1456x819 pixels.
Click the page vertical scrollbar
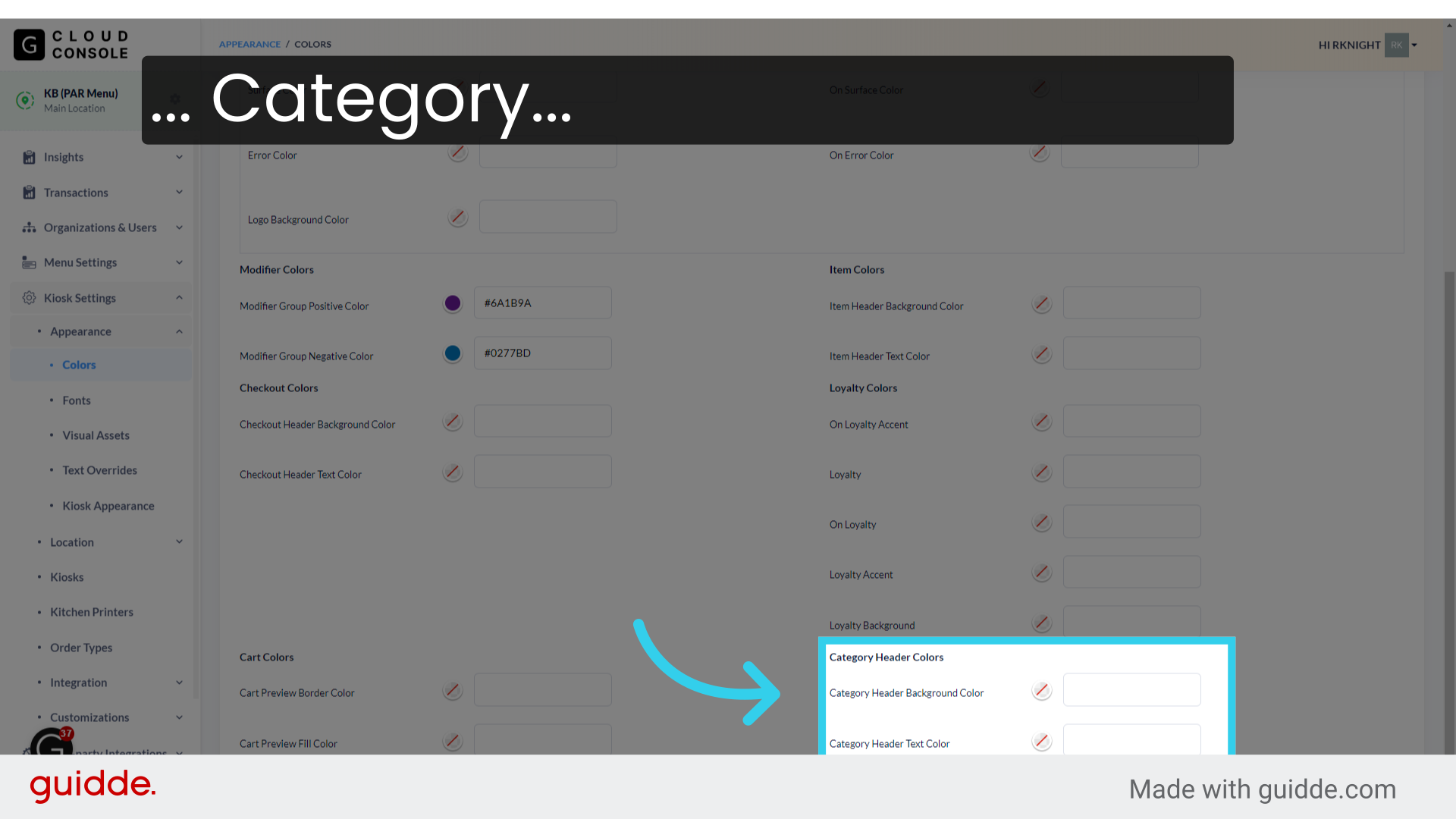coord(1449,513)
